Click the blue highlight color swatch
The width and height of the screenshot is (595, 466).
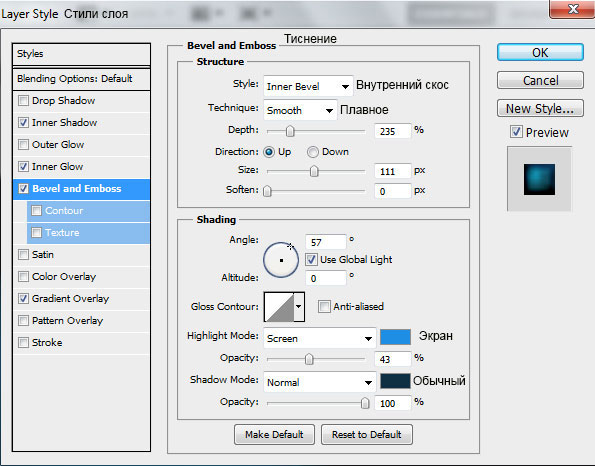(x=395, y=337)
